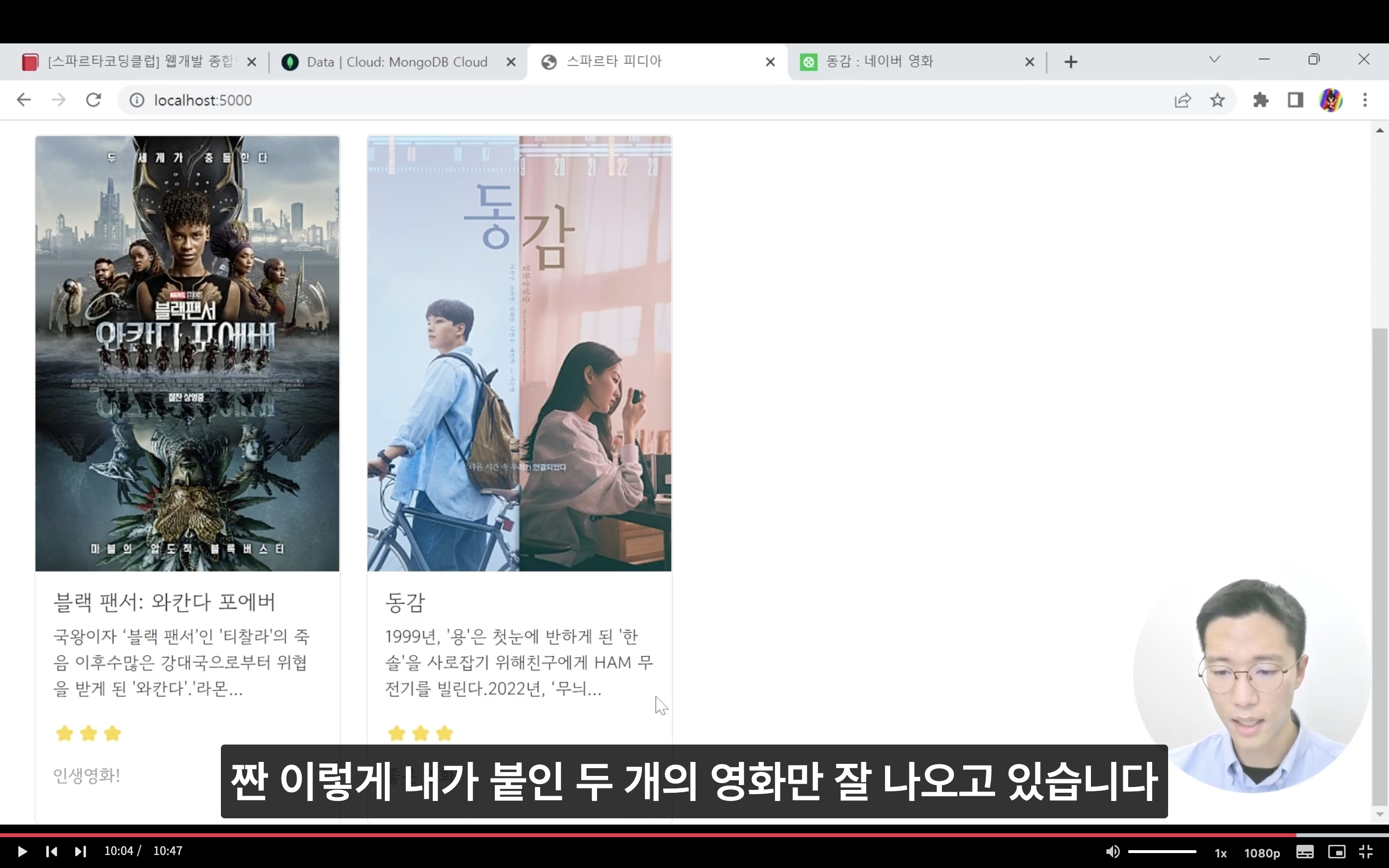Adjust the volume slider
The height and width of the screenshot is (868, 1389).
click(x=1162, y=852)
